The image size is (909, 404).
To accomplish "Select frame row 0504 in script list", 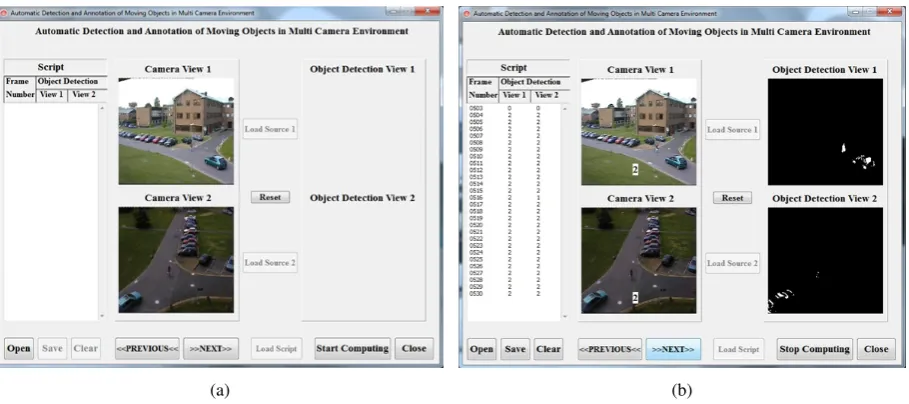I will 513,115.
